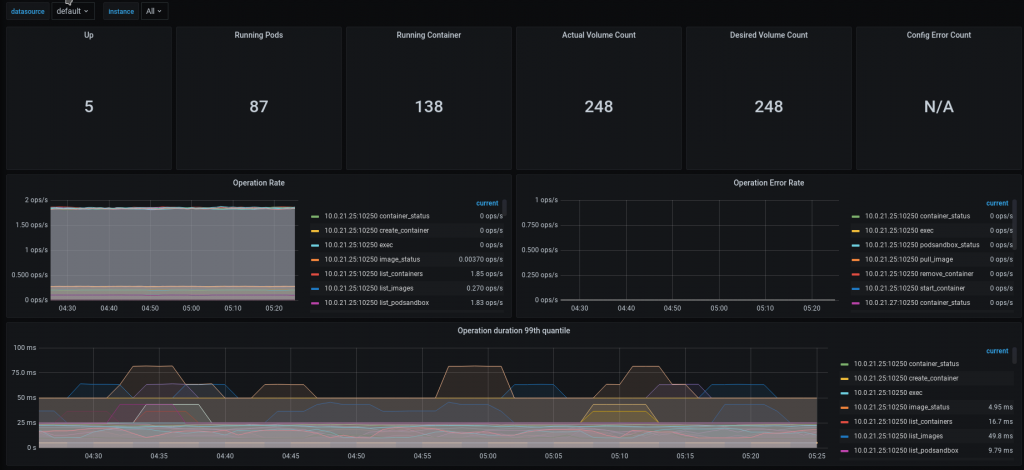Toggle list_containers series in Operation Rate legend
The width and height of the screenshot is (1024, 470).
374,274
